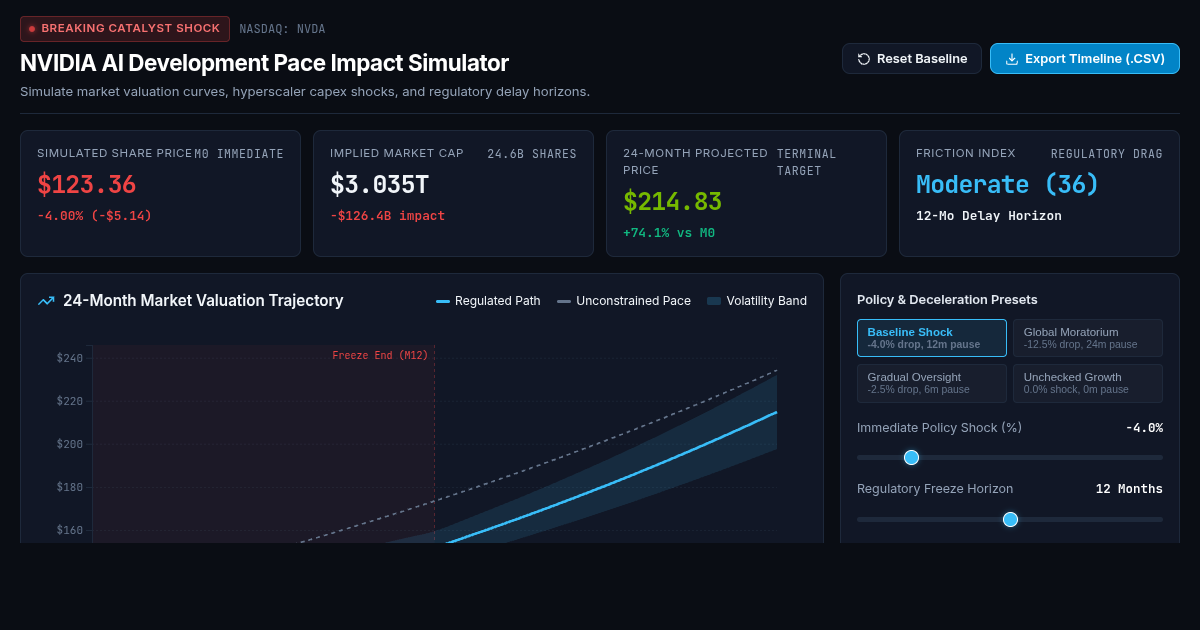Click the M0 IMMEDIATE label

[239, 154]
